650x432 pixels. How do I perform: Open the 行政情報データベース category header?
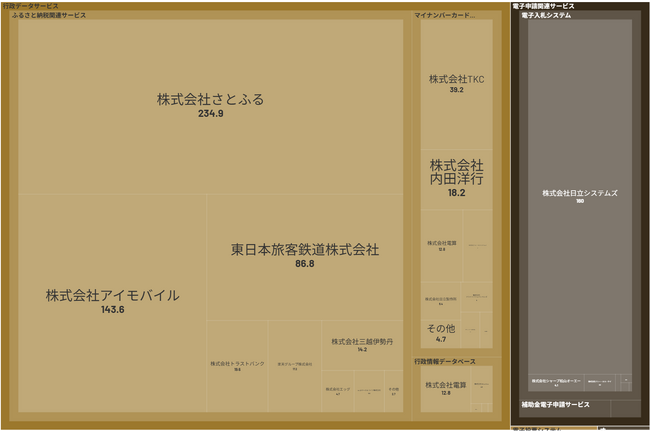tap(445, 361)
